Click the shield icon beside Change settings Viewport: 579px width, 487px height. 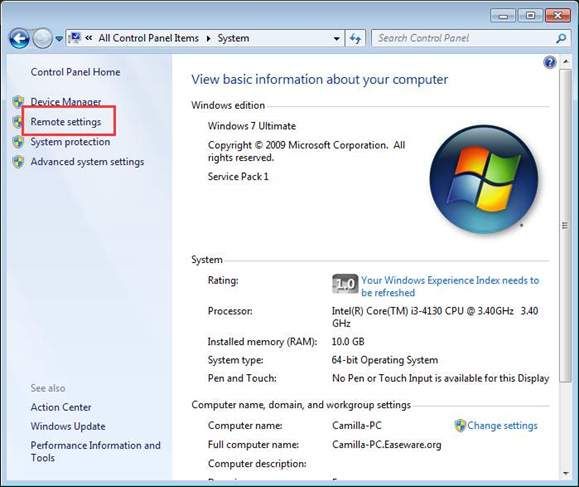click(460, 426)
